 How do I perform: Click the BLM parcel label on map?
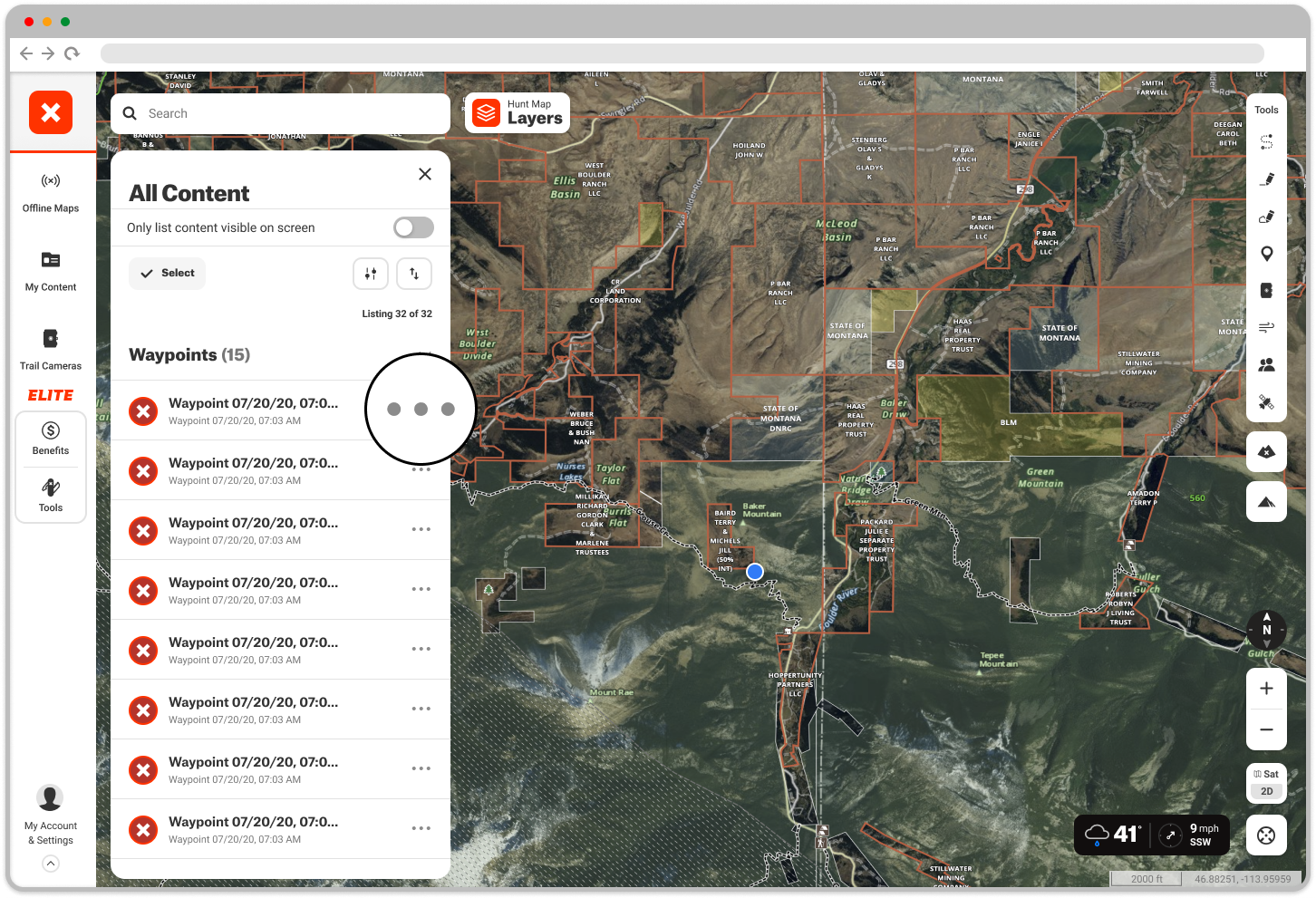pyautogui.click(x=1009, y=422)
